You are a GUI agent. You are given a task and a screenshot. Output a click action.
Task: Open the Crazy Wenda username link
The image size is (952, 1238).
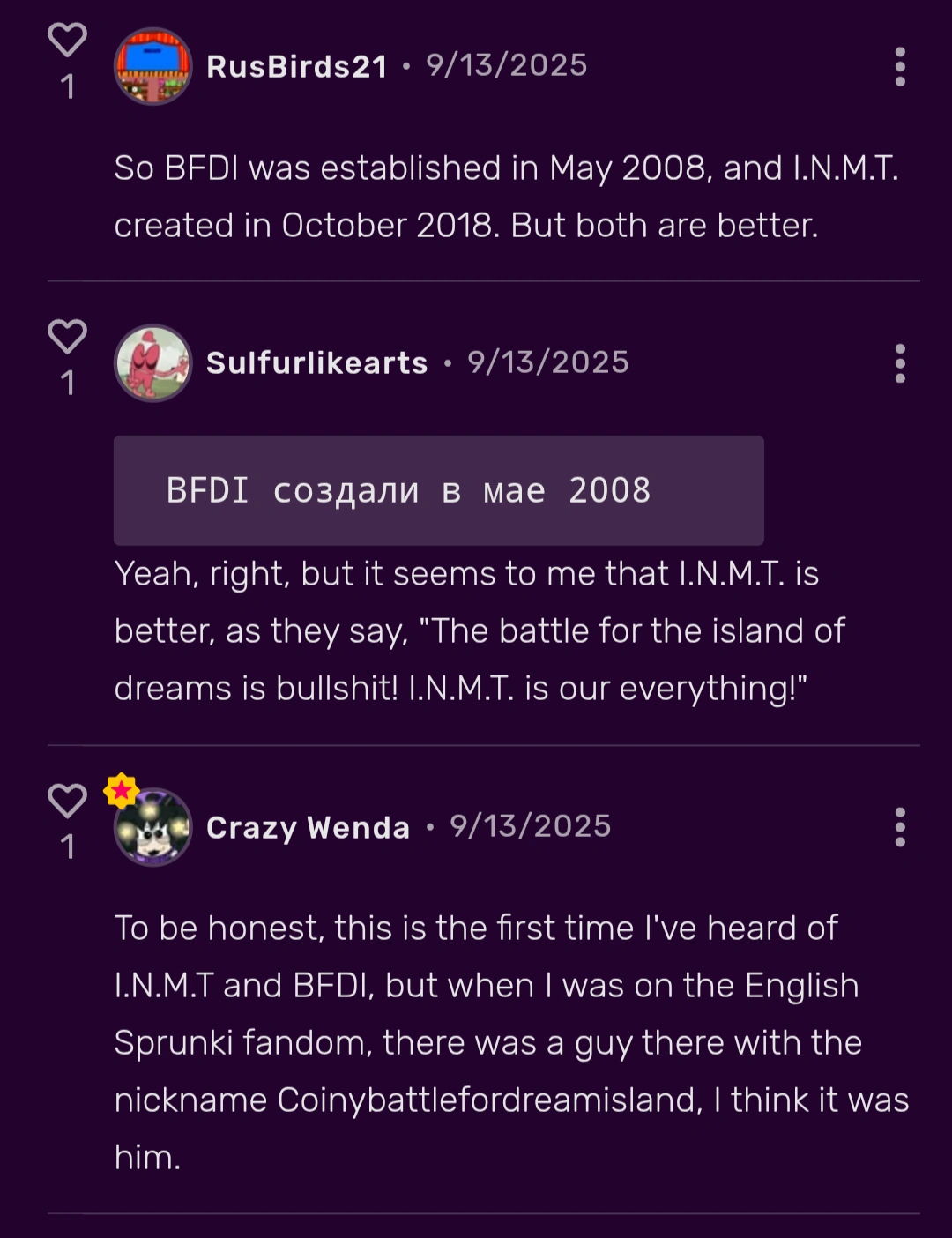(308, 827)
